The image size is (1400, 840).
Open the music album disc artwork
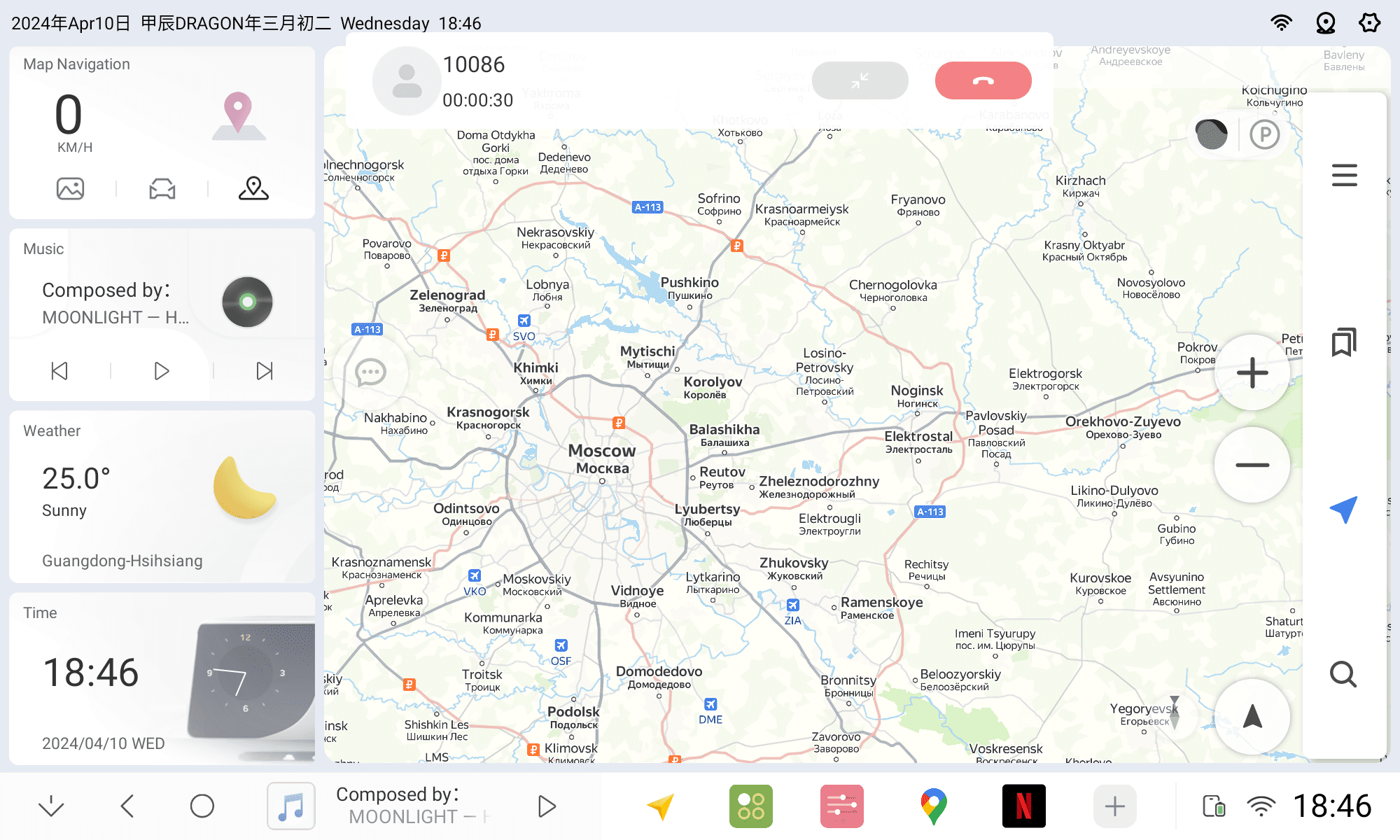coord(247,302)
